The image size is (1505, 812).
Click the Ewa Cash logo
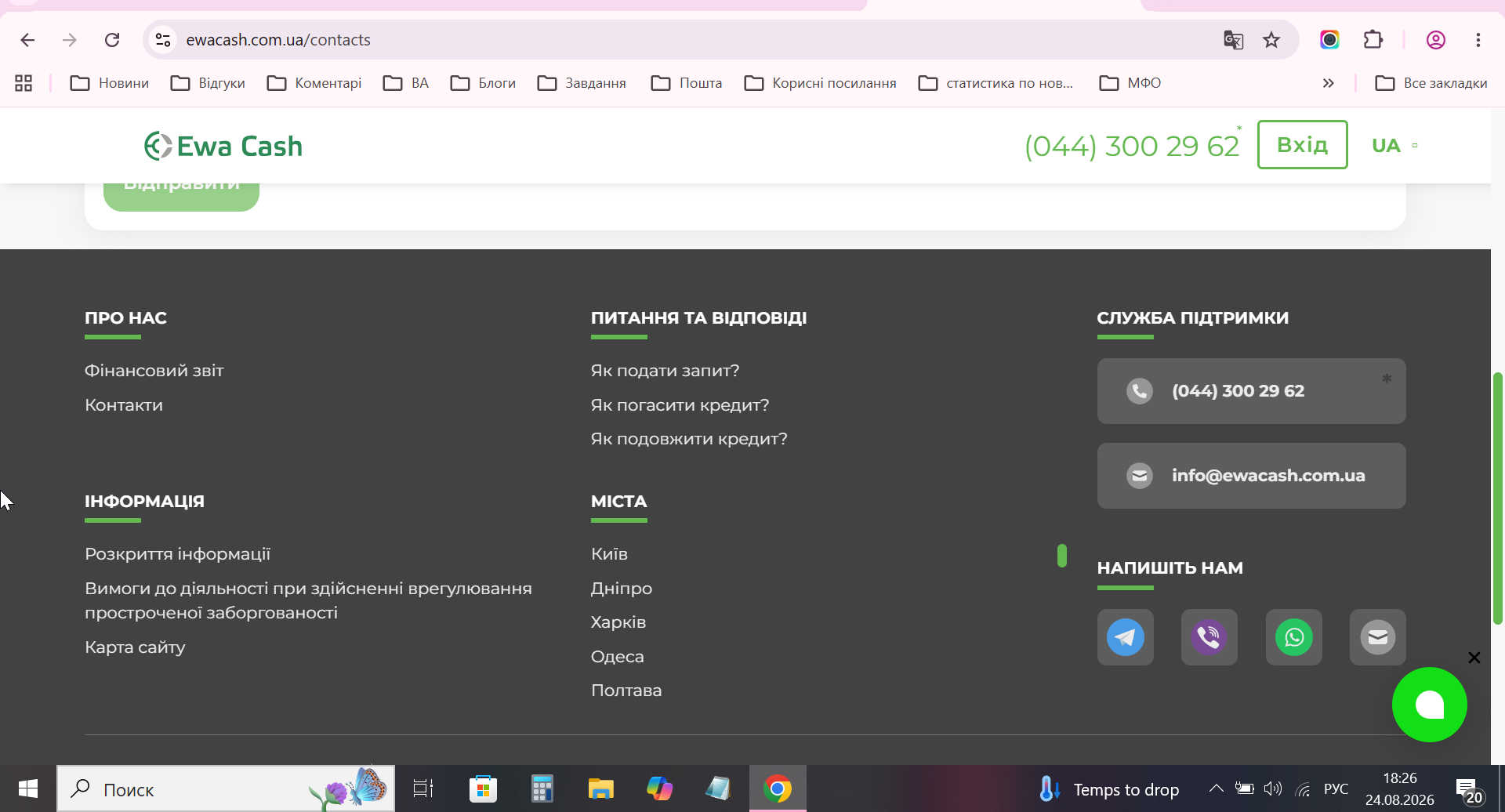coord(223,146)
